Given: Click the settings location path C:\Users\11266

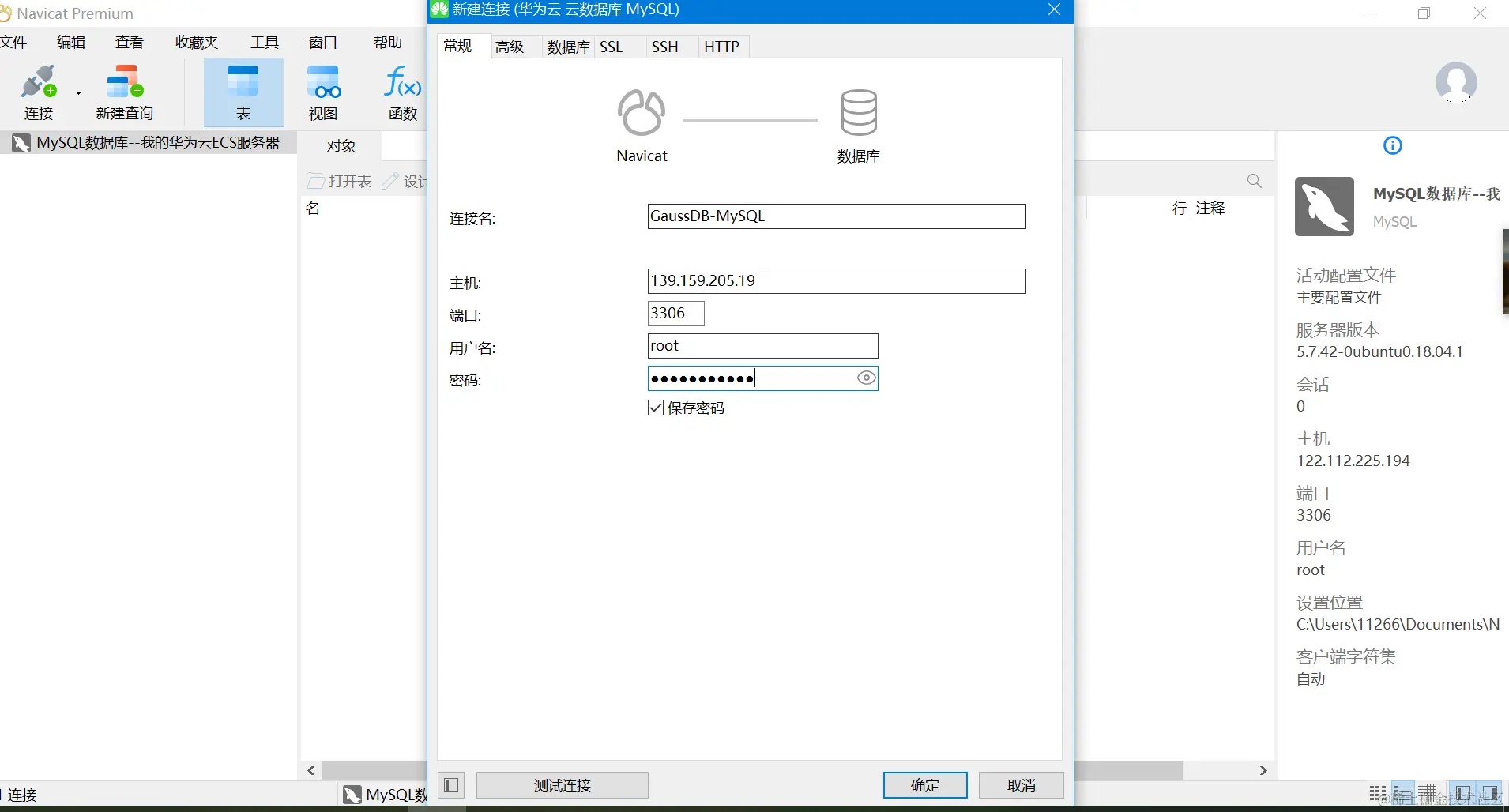Looking at the screenshot, I should (1398, 624).
